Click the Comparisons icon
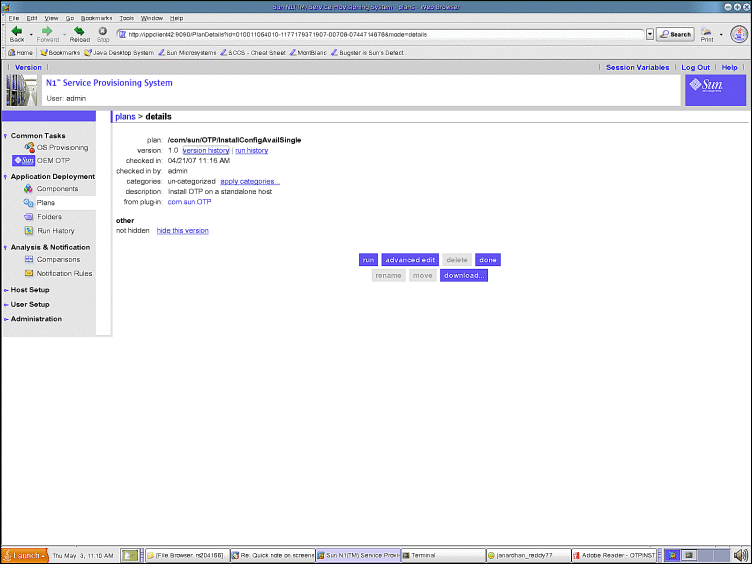The width and height of the screenshot is (752, 564). click(29, 259)
